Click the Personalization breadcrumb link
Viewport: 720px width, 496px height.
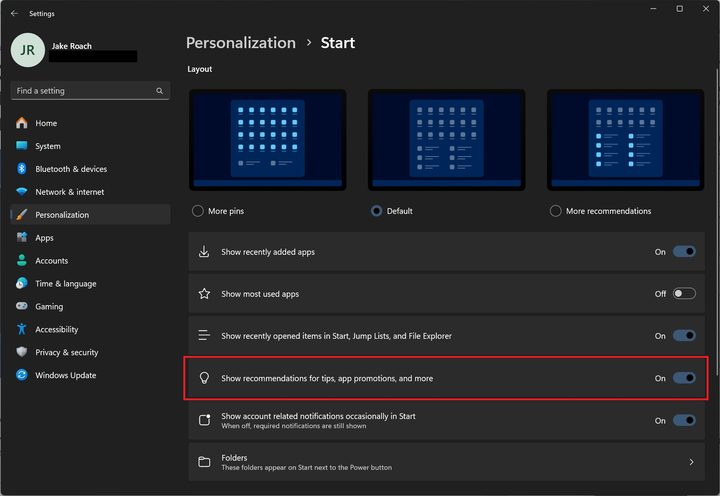[x=241, y=43]
